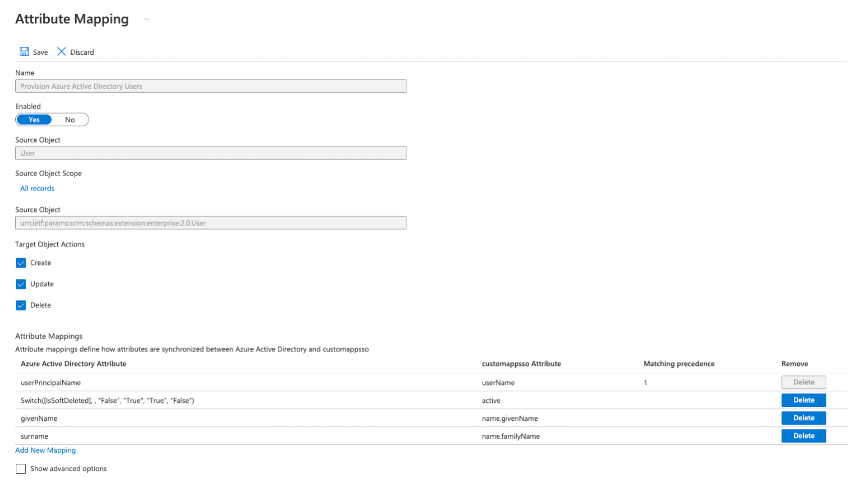
Task: Click the Save text label
Action: [40, 53]
